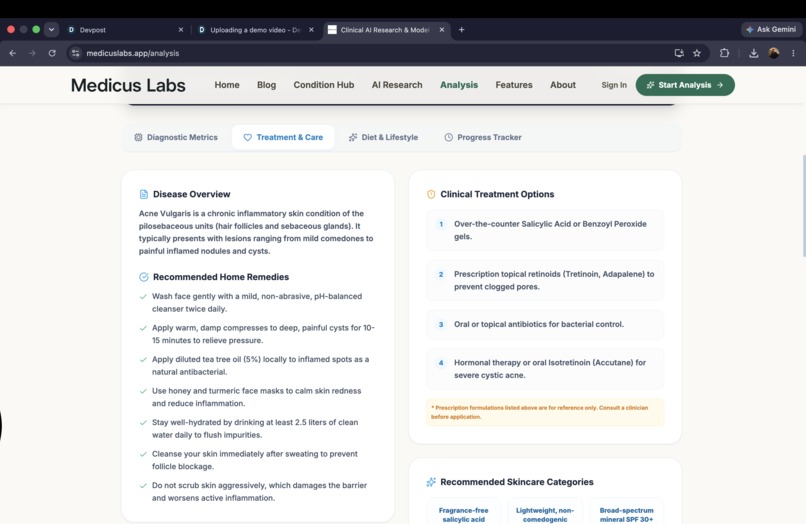Click the checkmark beside Cleanse your skin immediately
This screenshot has width=806, height=524.
[x=143, y=454]
